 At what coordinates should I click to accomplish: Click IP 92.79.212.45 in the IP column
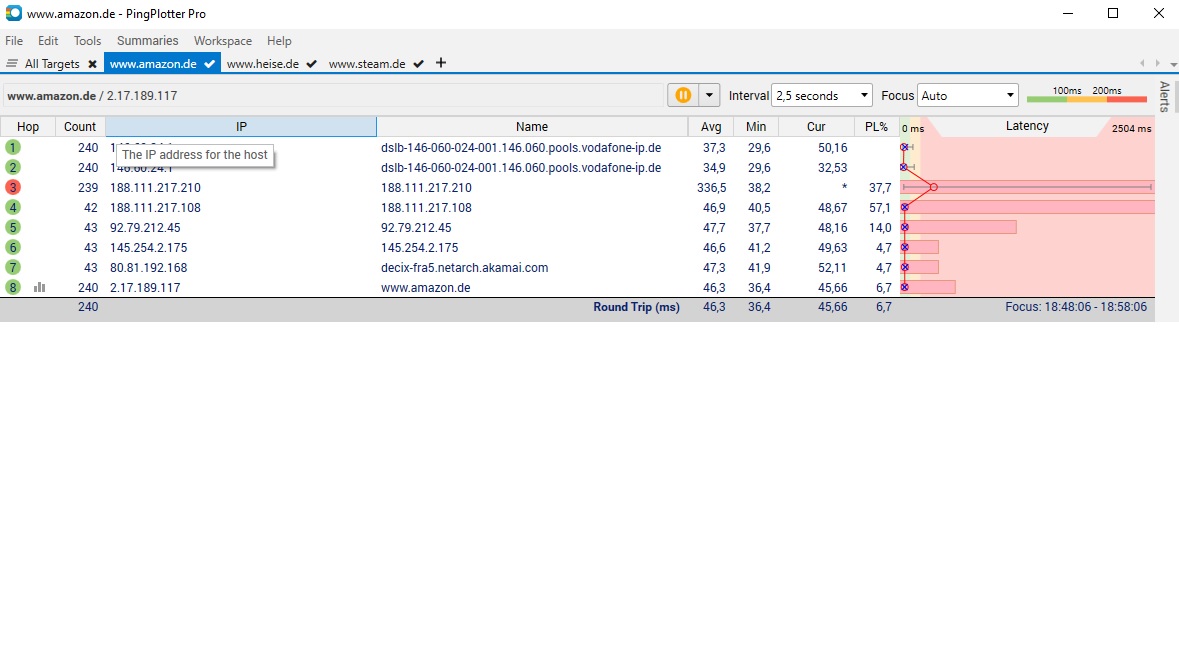point(145,228)
